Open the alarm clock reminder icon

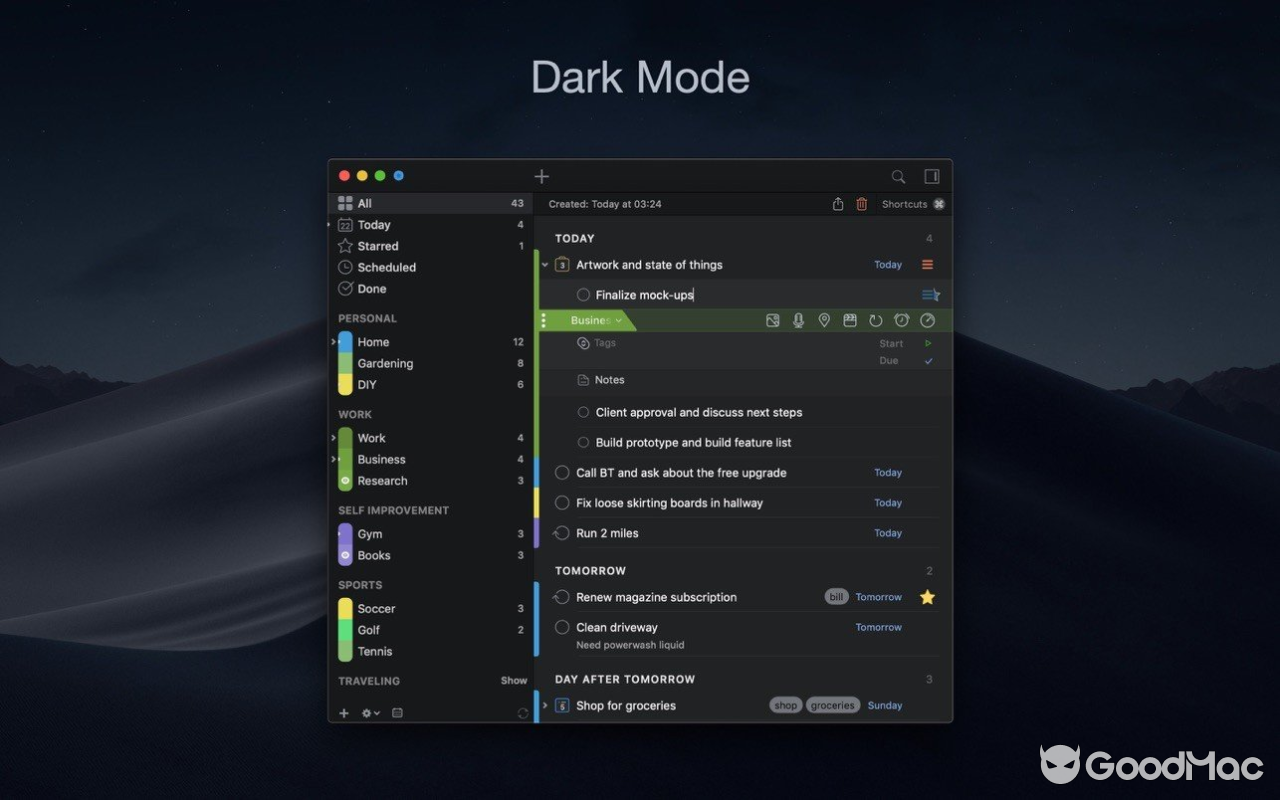tap(901, 320)
